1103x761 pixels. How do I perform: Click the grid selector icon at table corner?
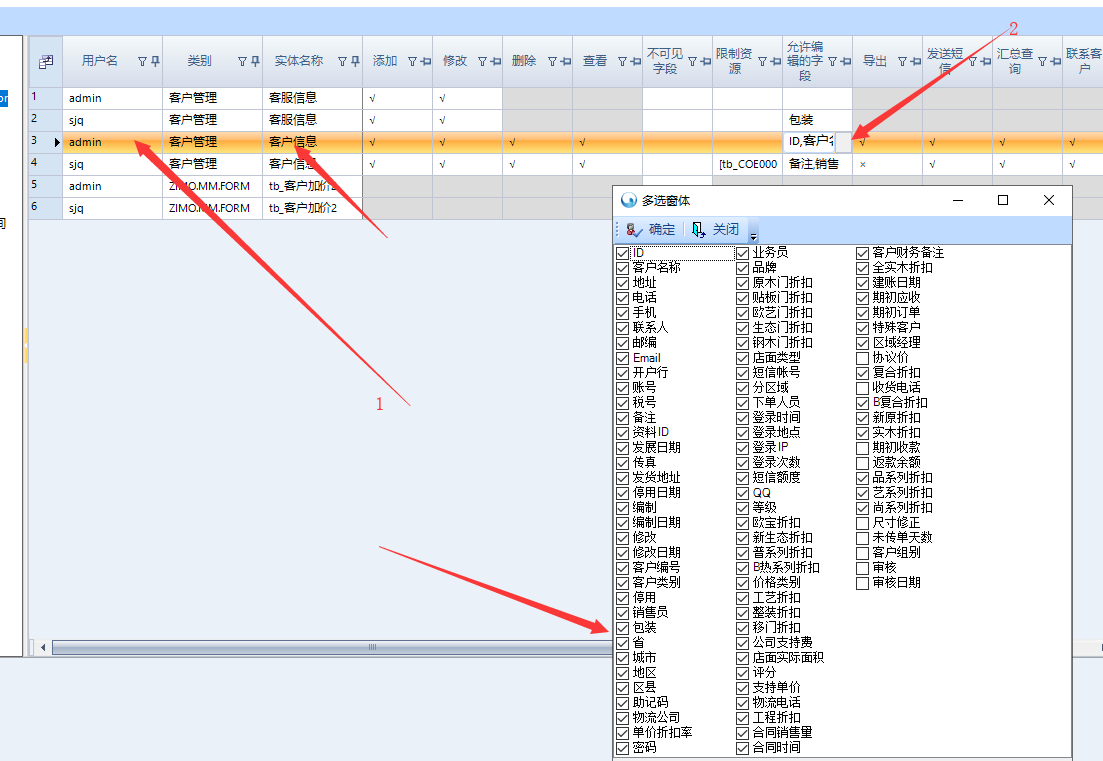pyautogui.click(x=45, y=62)
